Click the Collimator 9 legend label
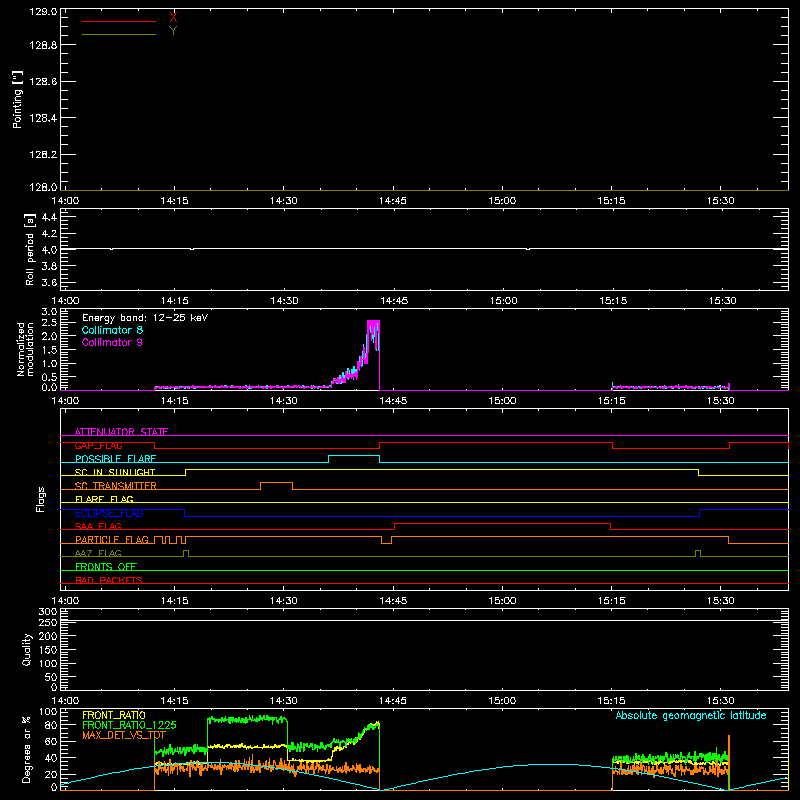This screenshot has height=800, width=800. pos(112,342)
